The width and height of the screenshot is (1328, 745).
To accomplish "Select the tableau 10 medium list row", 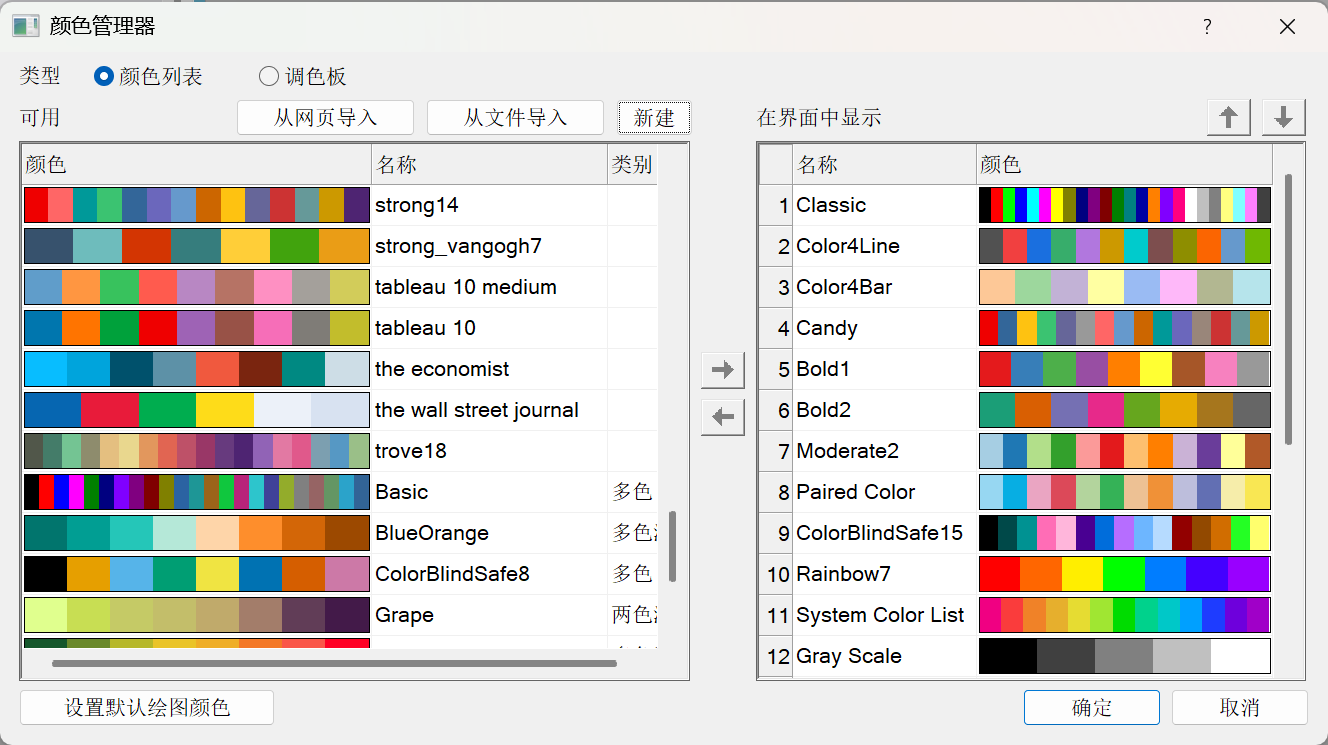I will [x=465, y=287].
